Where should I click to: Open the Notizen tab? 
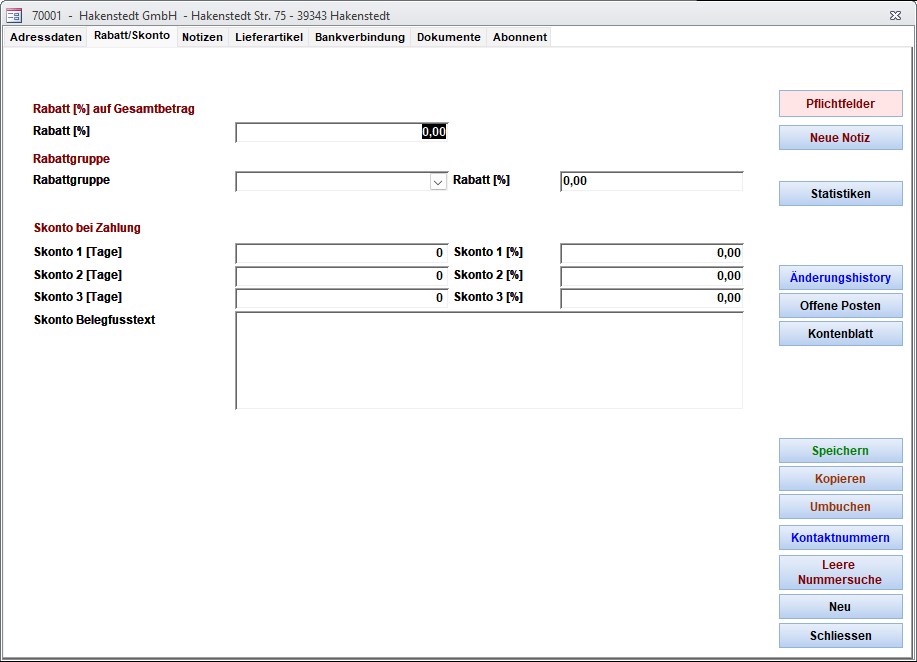tap(202, 37)
